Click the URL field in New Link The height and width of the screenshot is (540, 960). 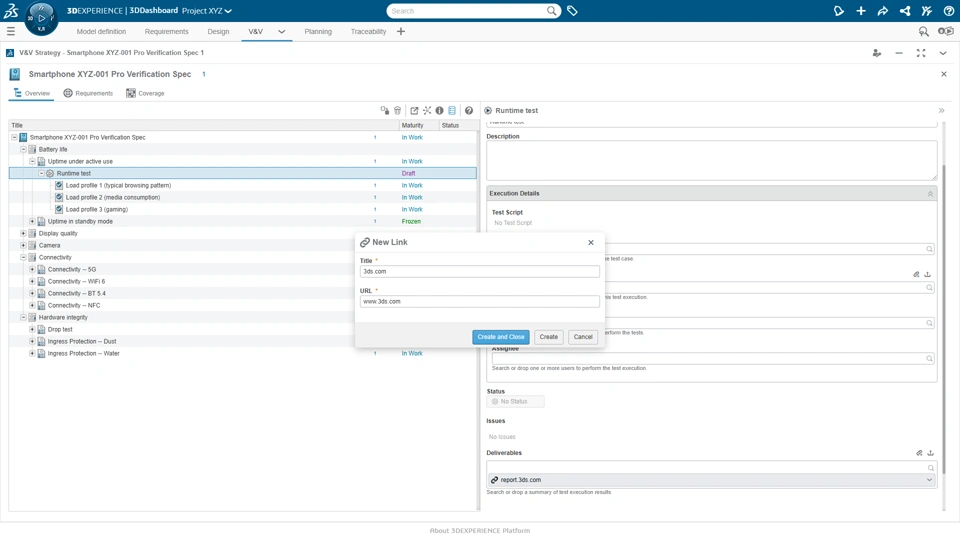click(x=479, y=301)
